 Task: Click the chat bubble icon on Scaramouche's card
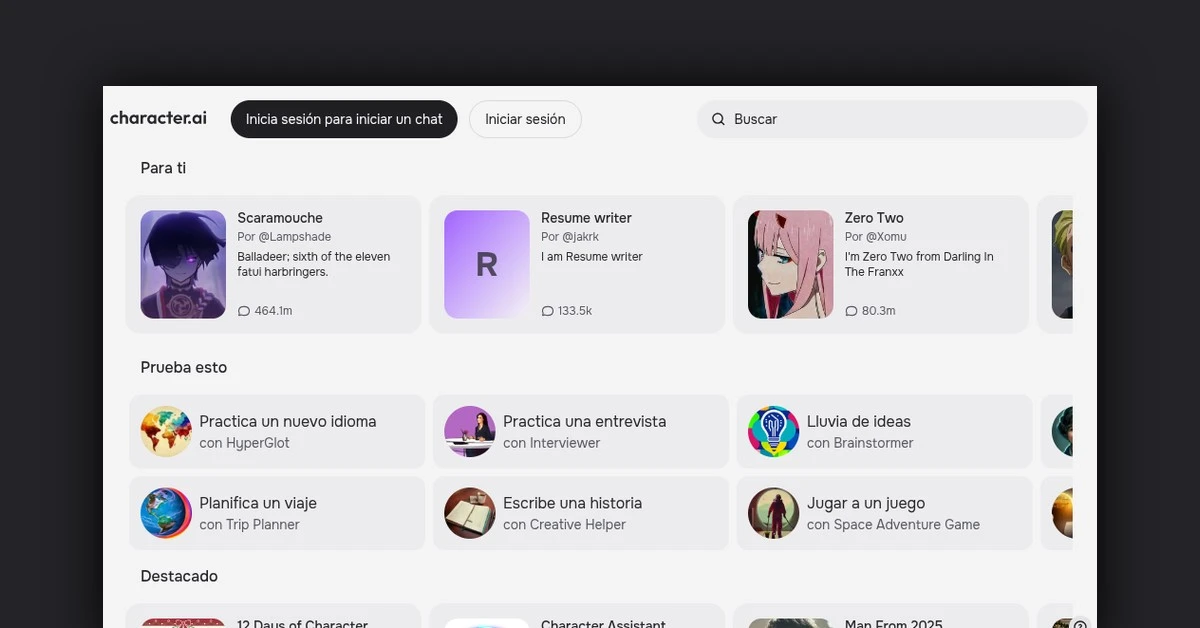[243, 311]
